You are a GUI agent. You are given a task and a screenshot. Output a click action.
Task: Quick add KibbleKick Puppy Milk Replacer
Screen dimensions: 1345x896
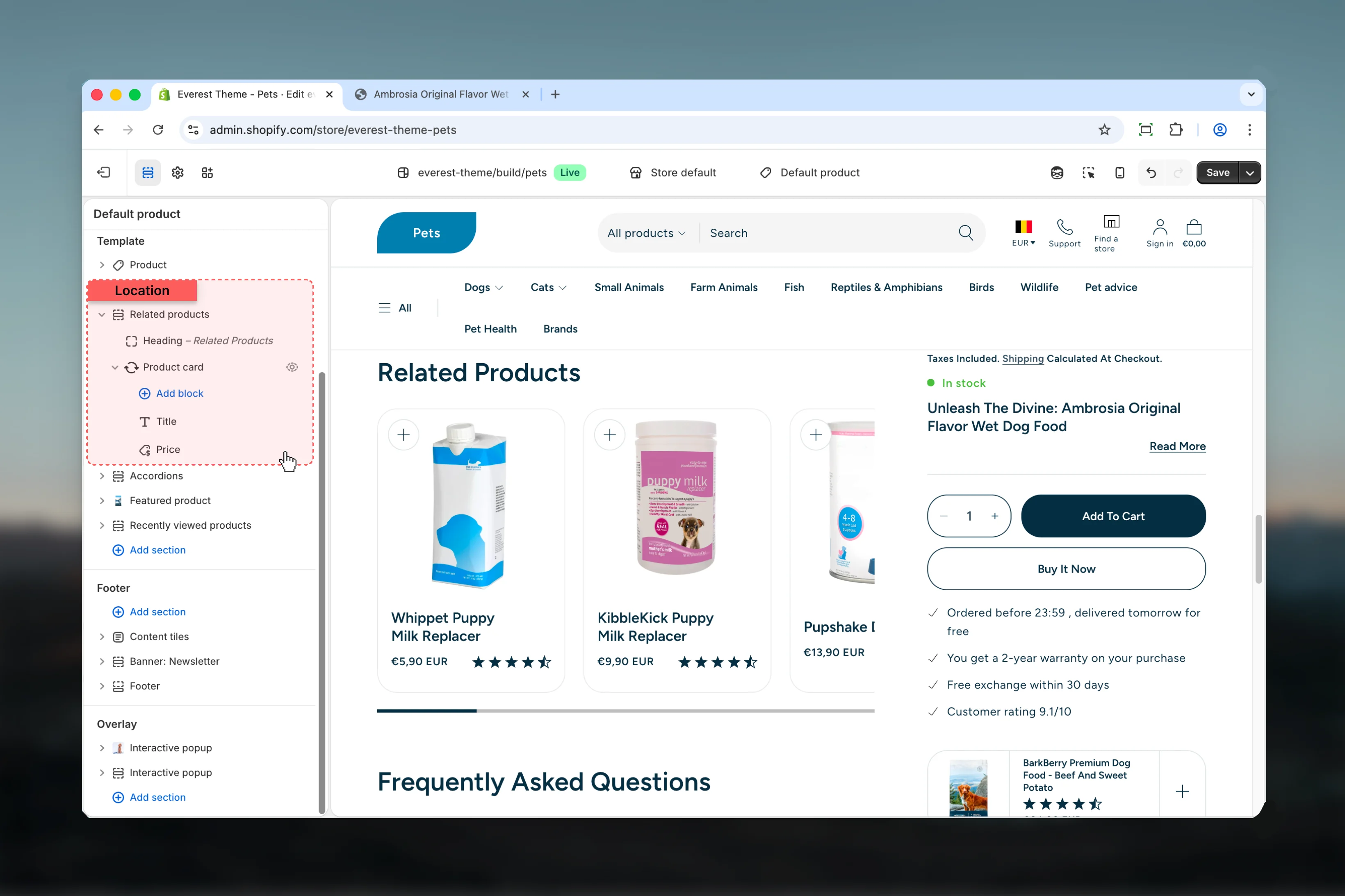(x=610, y=435)
